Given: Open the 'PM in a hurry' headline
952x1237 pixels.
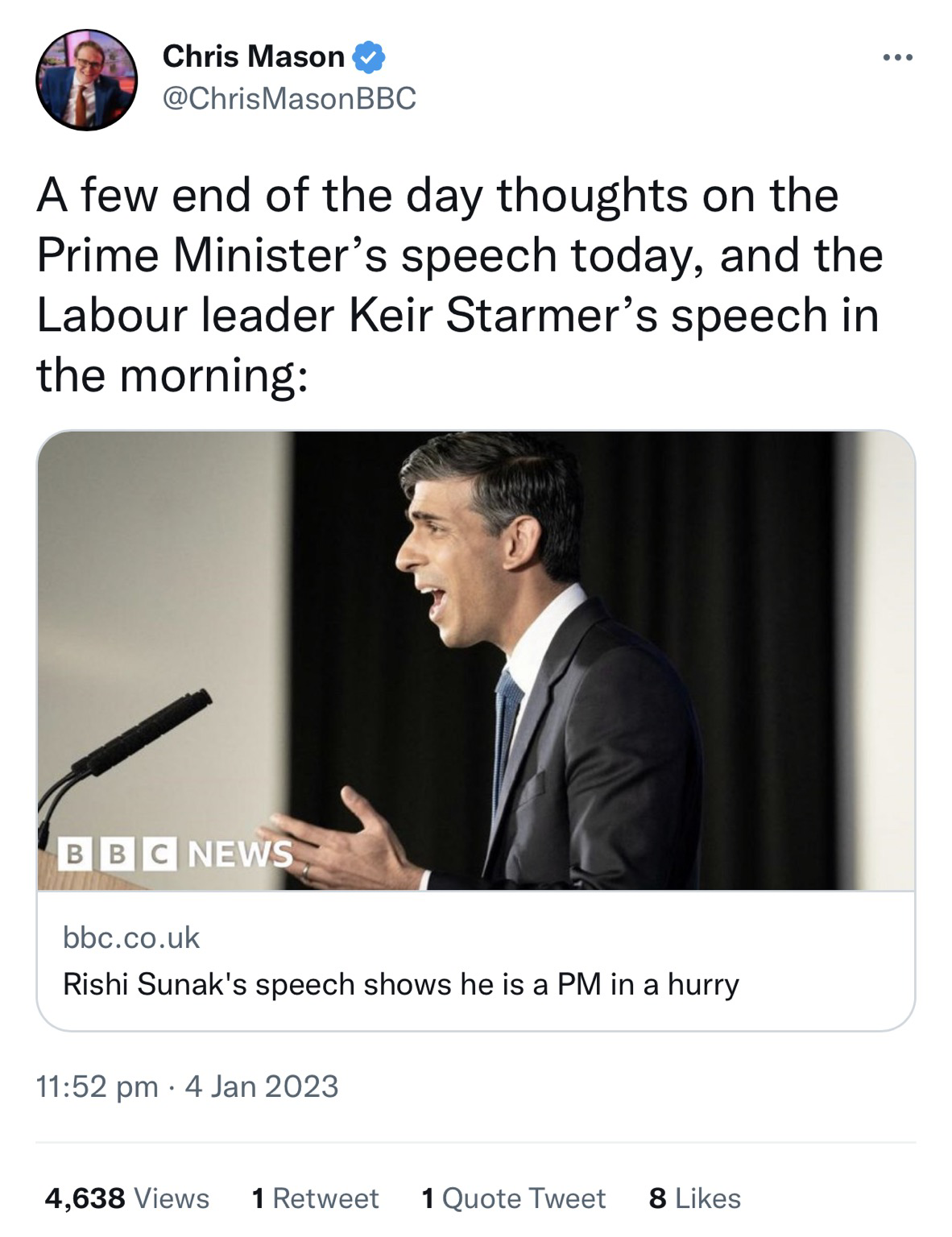Looking at the screenshot, I should coord(400,984).
